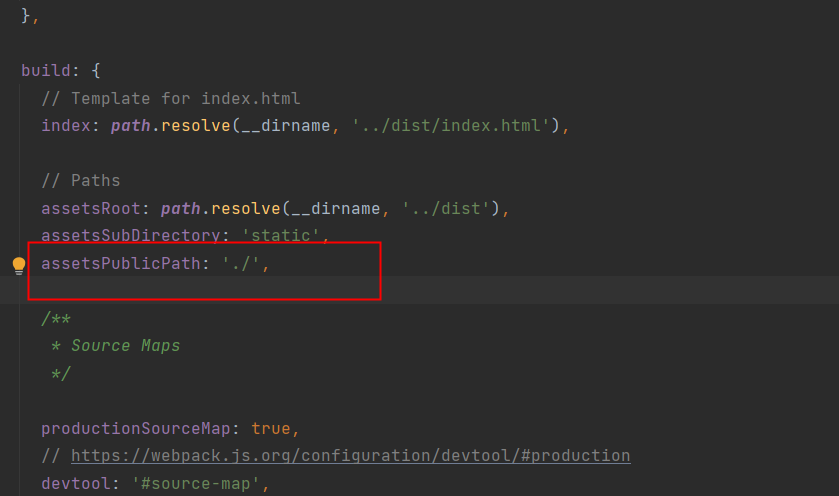Click the '#source-map' string value

tap(196, 483)
